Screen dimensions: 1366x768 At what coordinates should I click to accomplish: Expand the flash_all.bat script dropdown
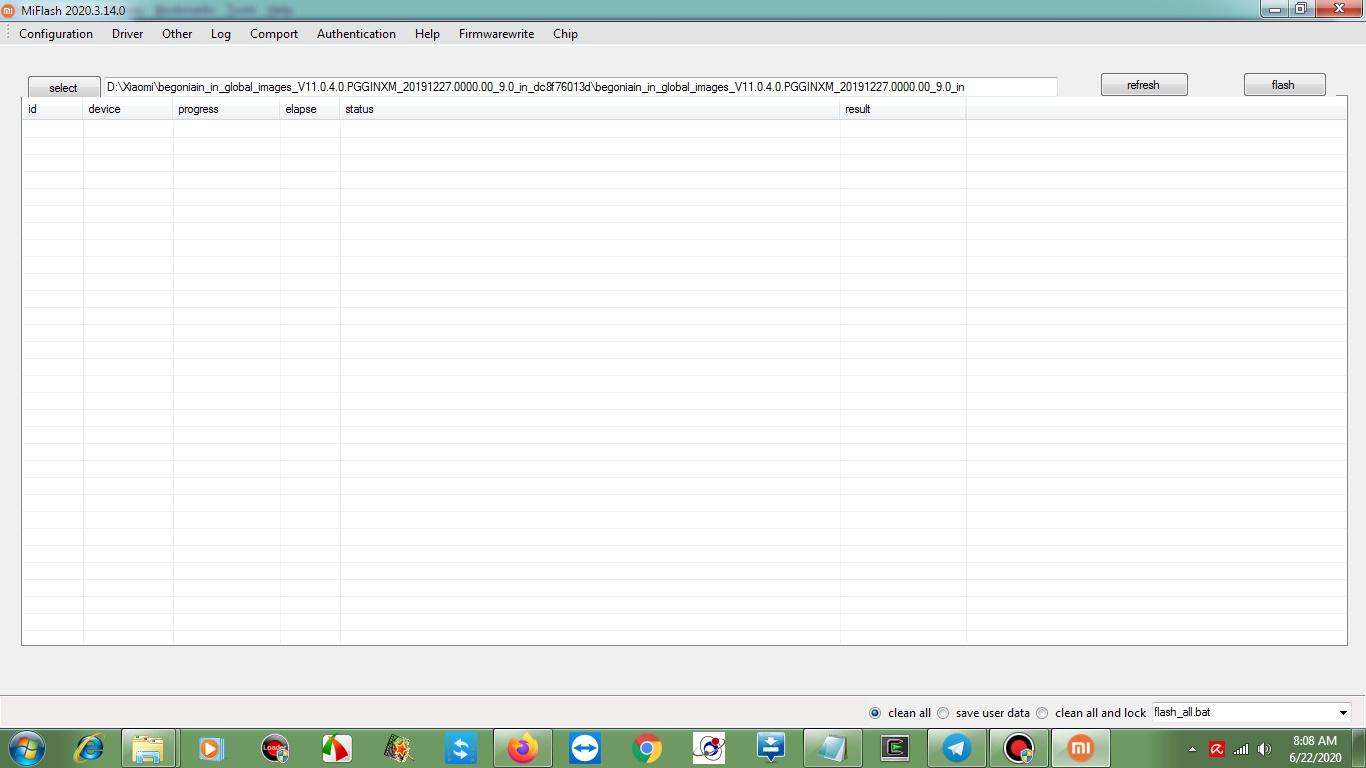point(1342,713)
